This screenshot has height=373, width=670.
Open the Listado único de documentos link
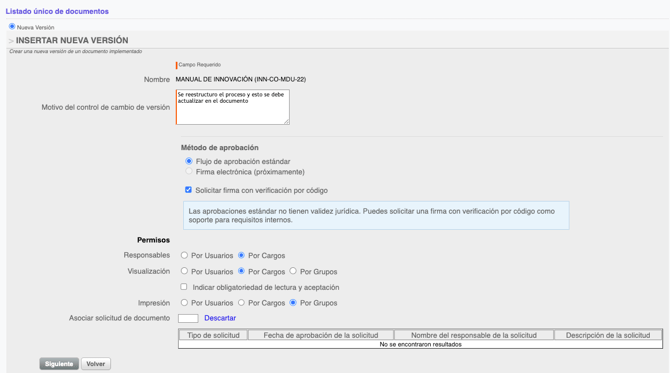(57, 12)
